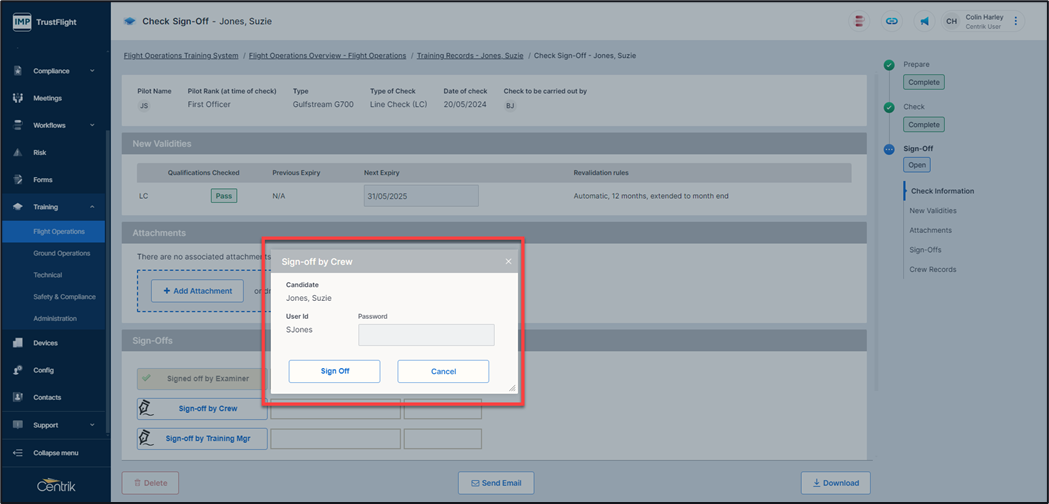Screen dimensions: 1049x504
Task: Click the Devices icon in sidebar
Action: [18, 343]
